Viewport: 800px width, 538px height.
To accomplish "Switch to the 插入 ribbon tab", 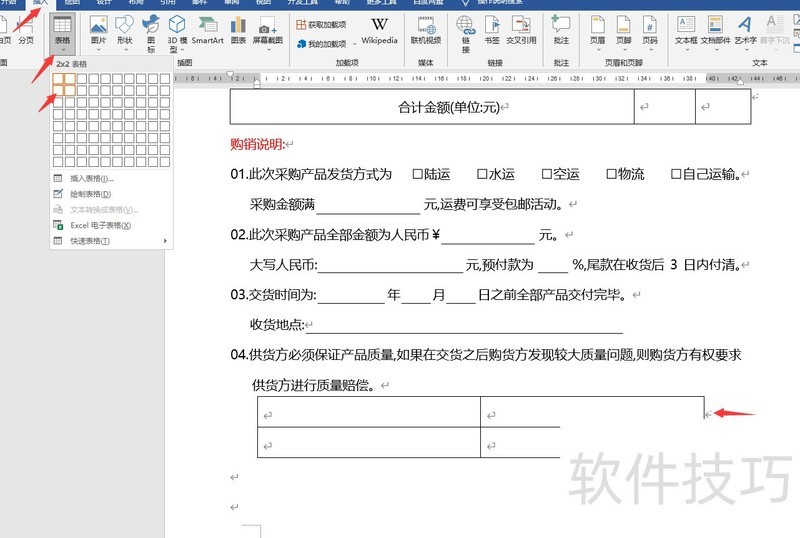I will tap(40, 3).
